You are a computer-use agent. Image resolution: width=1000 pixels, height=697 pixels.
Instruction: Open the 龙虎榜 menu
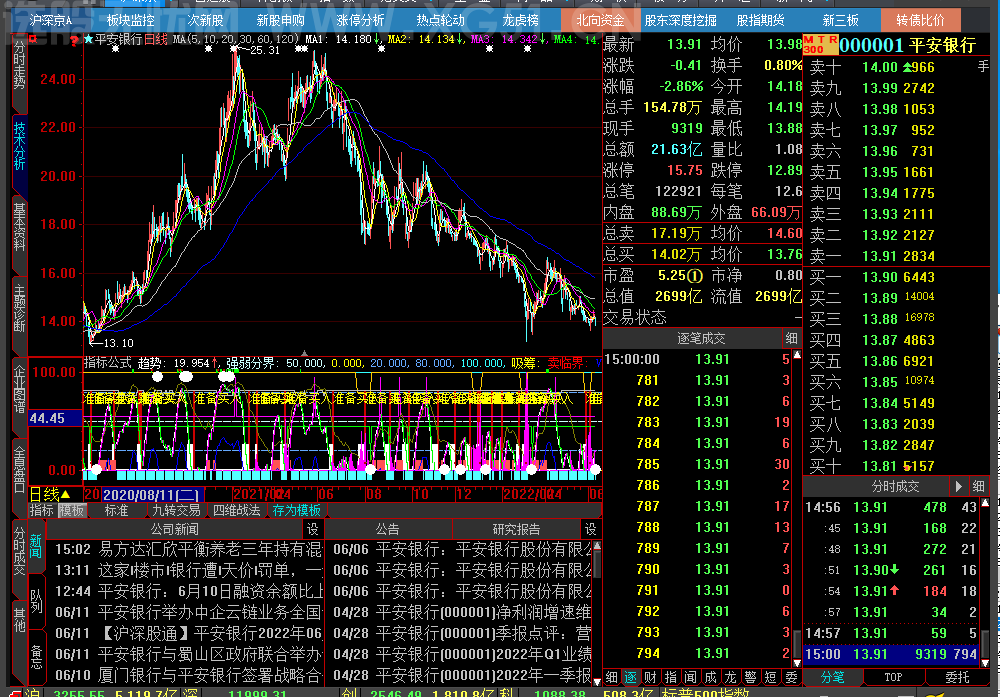(x=520, y=20)
